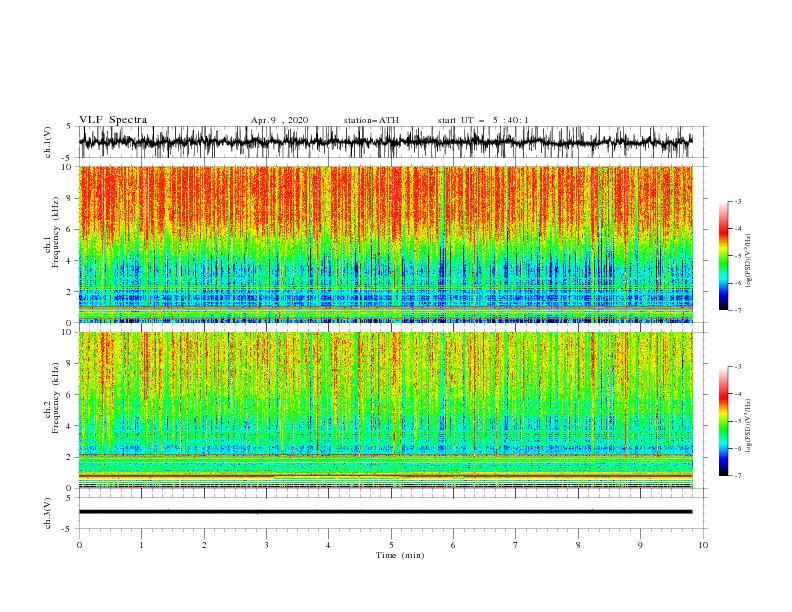Click the time axis tick label "9"
792x612 pixels.
(640, 545)
